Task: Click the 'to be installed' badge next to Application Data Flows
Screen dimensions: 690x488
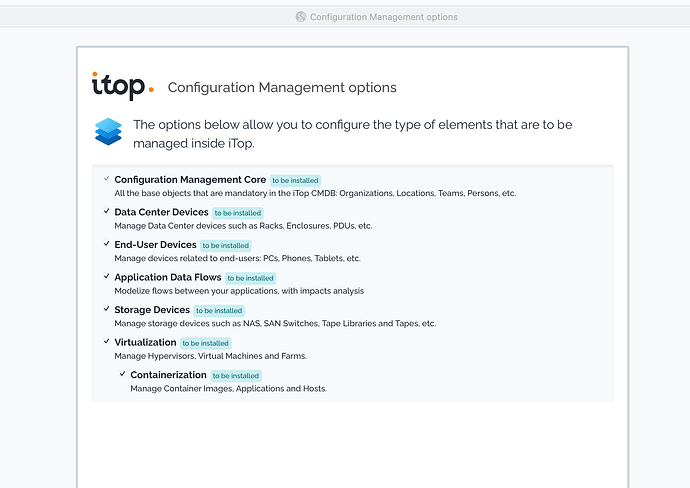Action: click(x=251, y=278)
